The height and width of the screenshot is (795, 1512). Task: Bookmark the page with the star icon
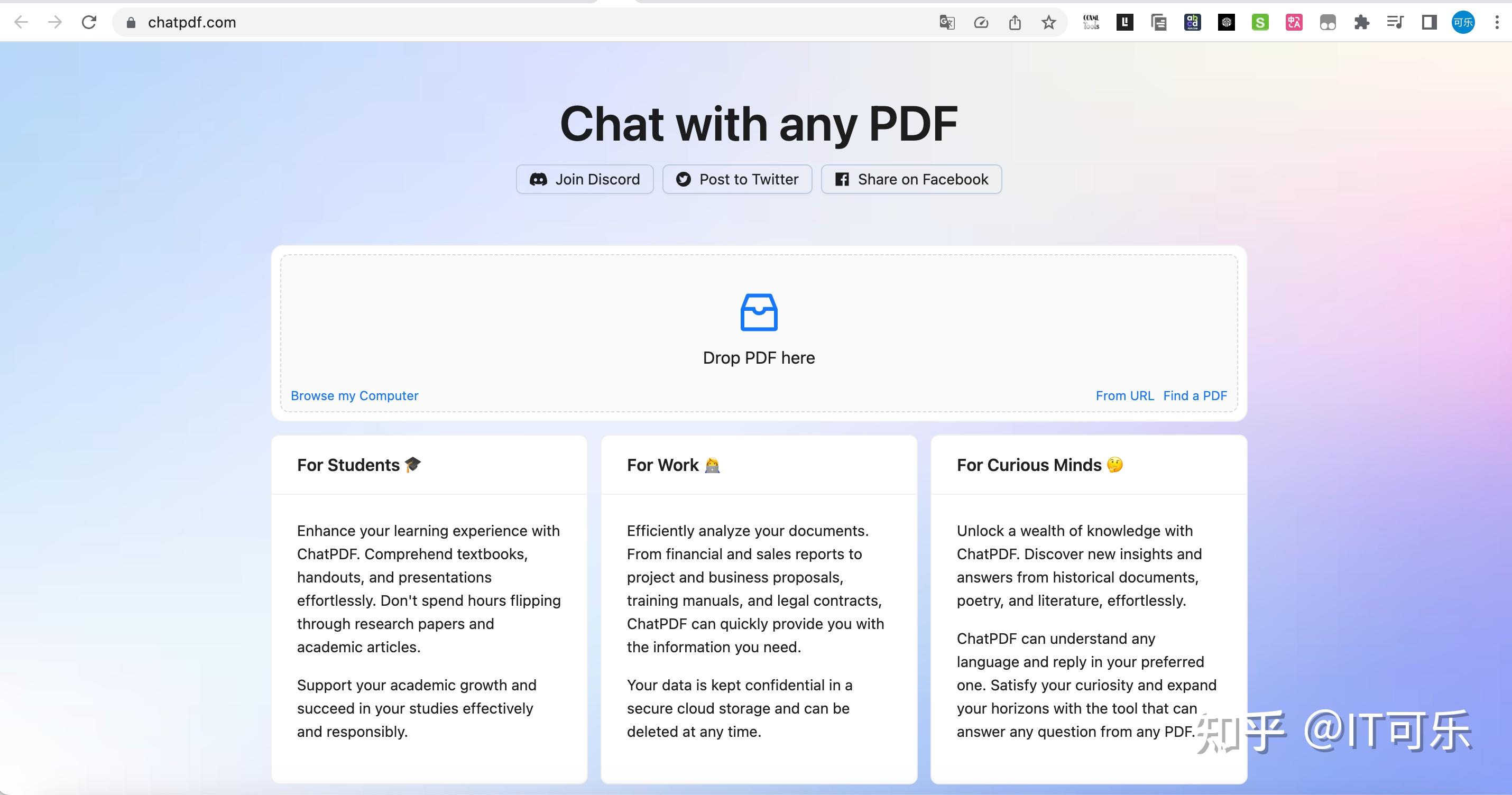tap(1049, 22)
